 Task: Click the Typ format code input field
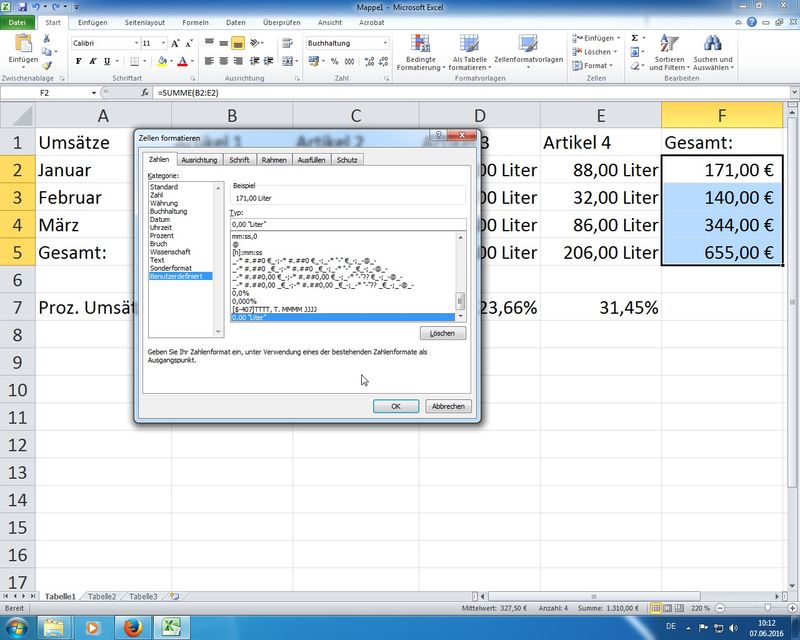[x=348, y=226]
